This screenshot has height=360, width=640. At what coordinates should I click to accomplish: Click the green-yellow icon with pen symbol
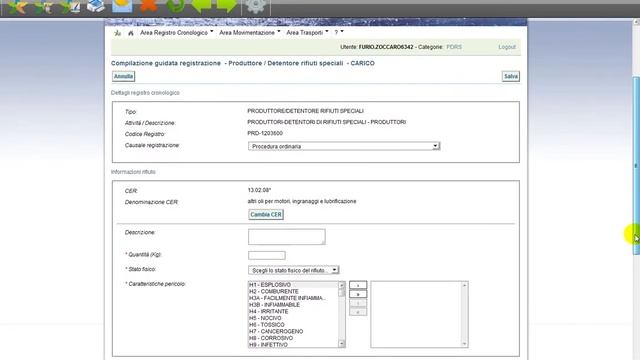70,6
